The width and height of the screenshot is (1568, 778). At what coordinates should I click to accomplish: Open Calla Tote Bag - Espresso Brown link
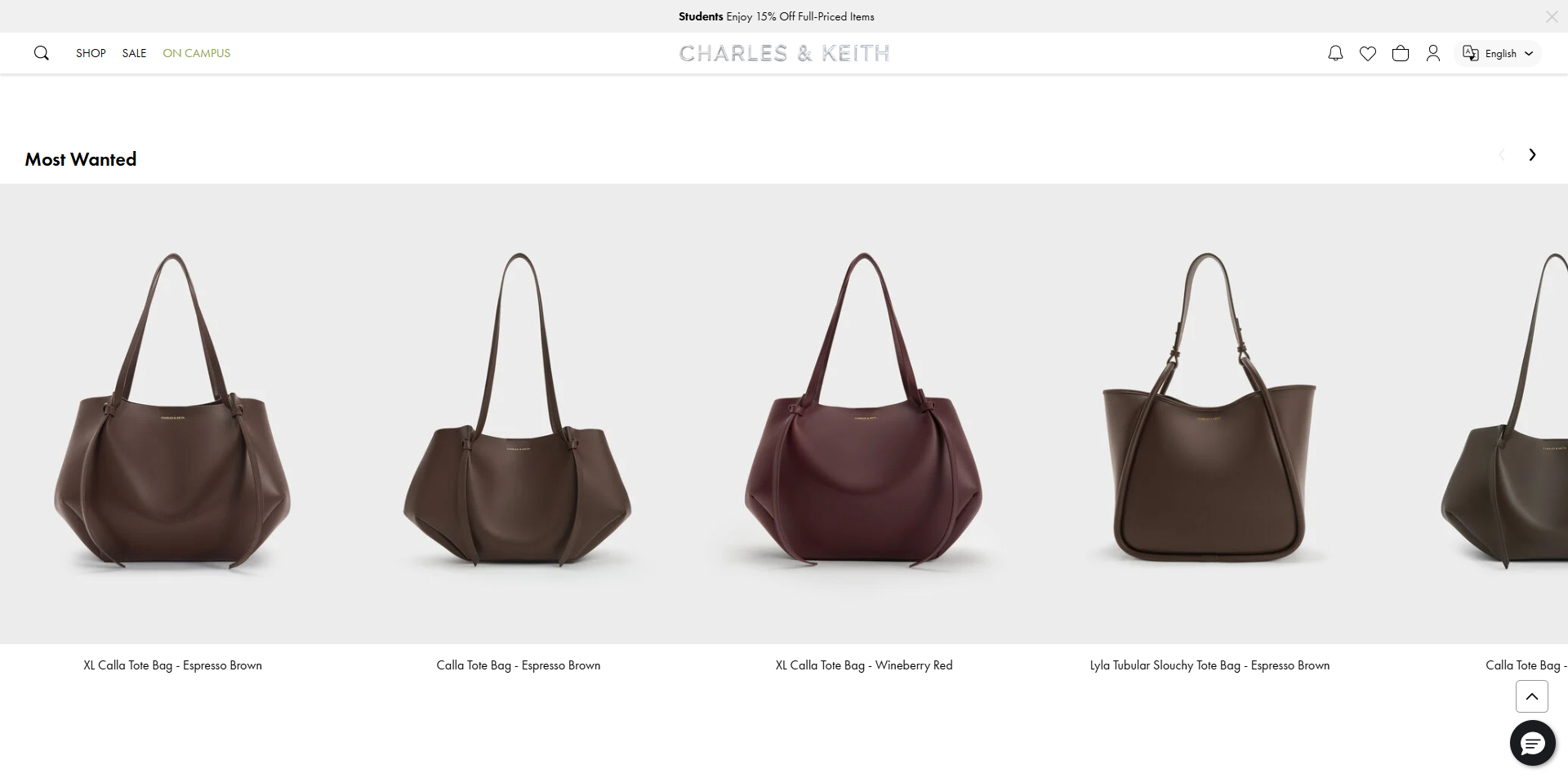pos(518,665)
